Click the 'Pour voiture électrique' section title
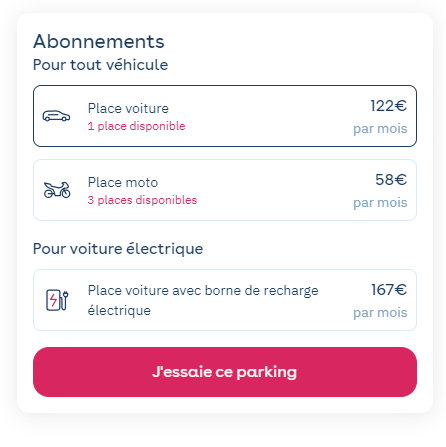This screenshot has height=447, width=446. coord(118,249)
